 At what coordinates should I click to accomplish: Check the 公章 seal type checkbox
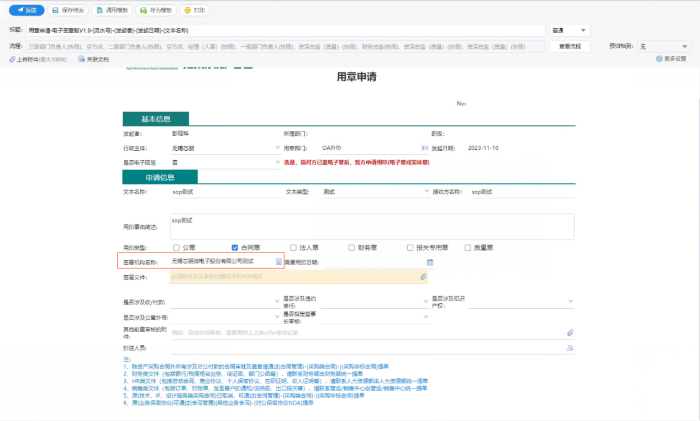[x=177, y=247]
